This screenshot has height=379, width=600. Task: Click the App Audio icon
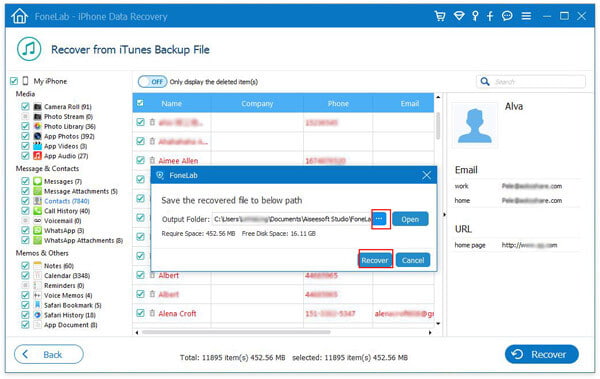[x=38, y=156]
